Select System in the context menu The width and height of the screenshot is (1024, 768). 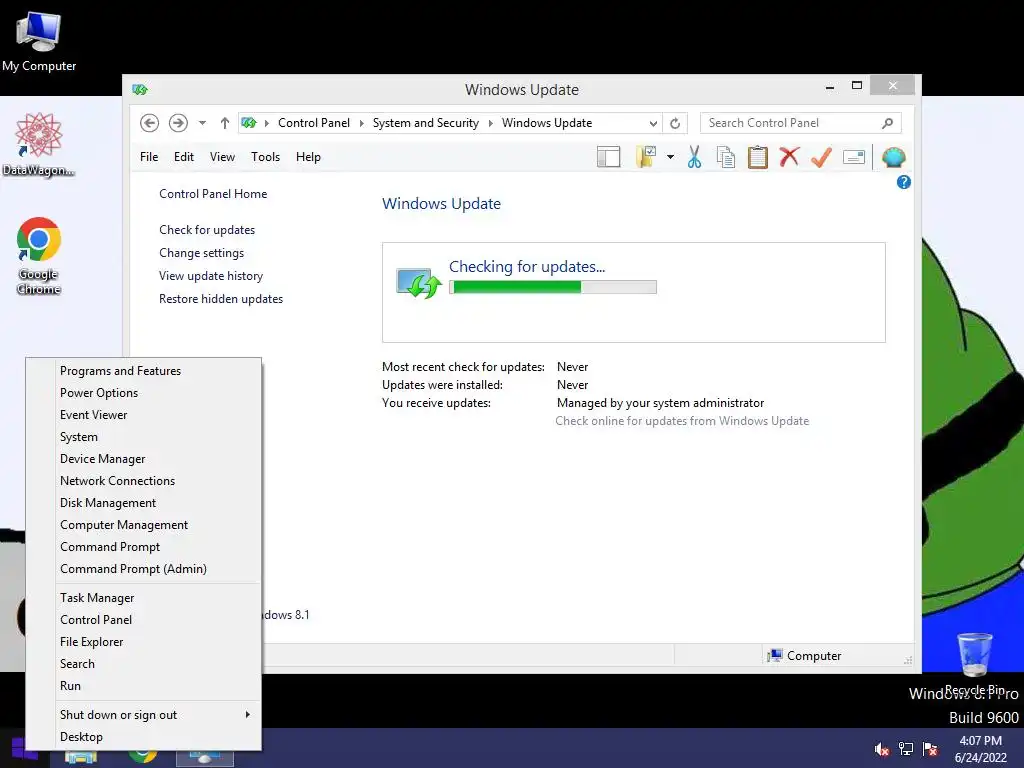tap(78, 437)
